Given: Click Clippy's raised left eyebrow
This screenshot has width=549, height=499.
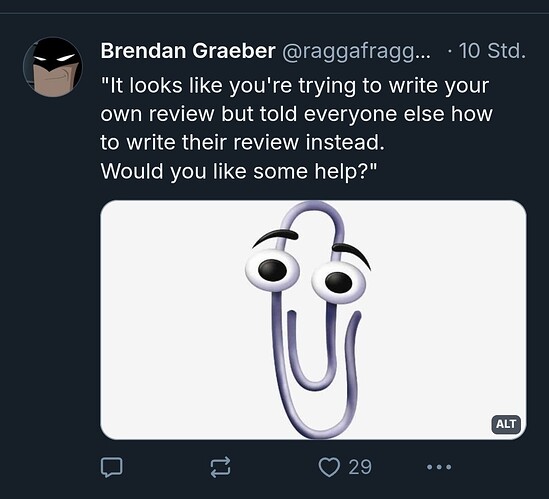Looking at the screenshot, I should pyautogui.click(x=275, y=237).
